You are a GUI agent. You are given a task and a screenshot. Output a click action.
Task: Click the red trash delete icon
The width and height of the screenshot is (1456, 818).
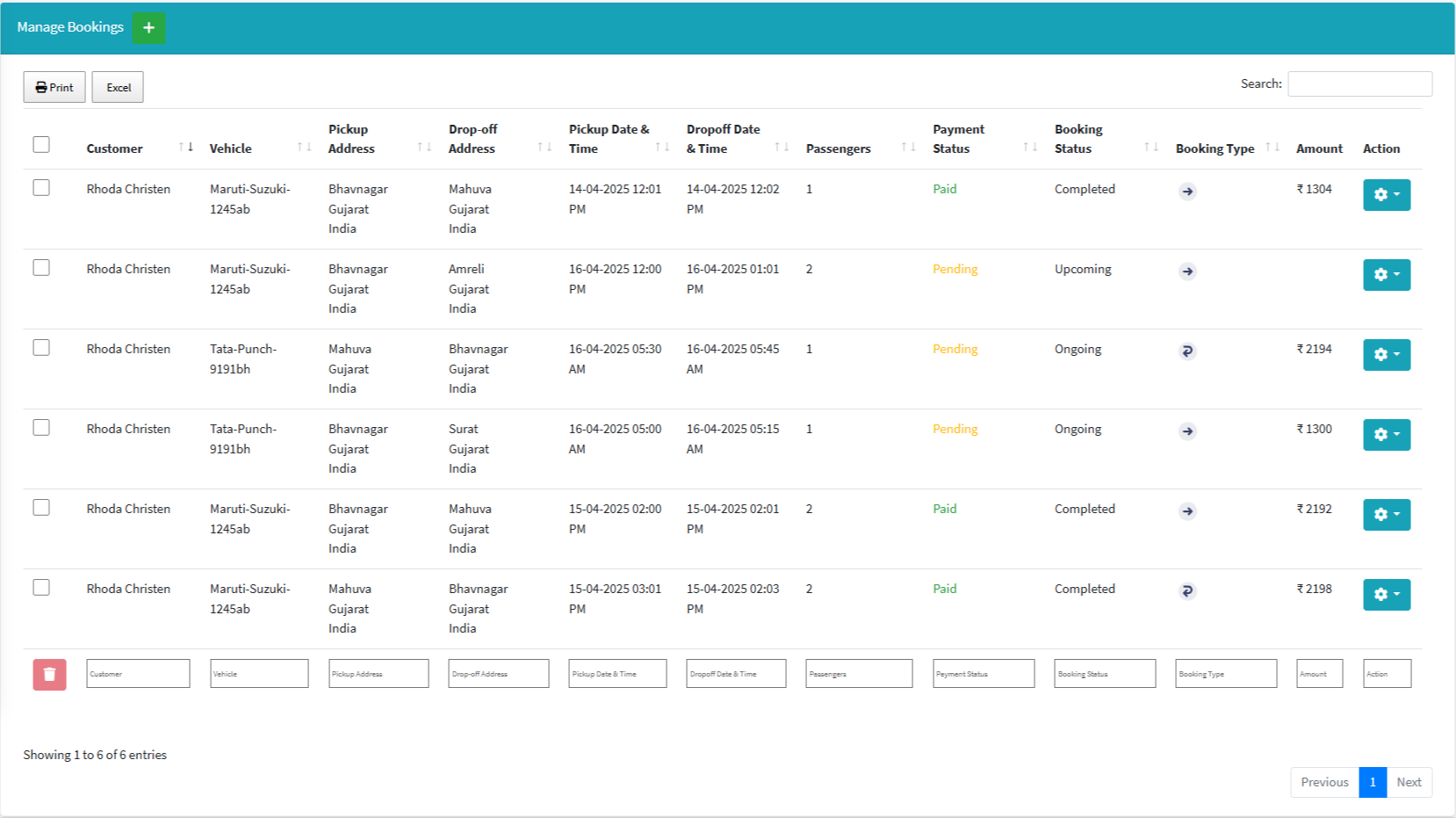[50, 674]
